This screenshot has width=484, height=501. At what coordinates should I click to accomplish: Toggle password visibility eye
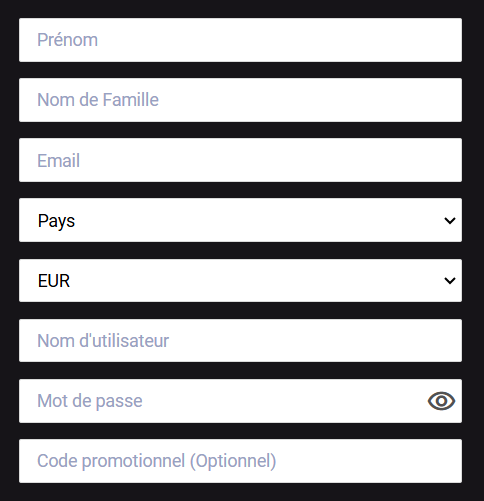coord(441,401)
